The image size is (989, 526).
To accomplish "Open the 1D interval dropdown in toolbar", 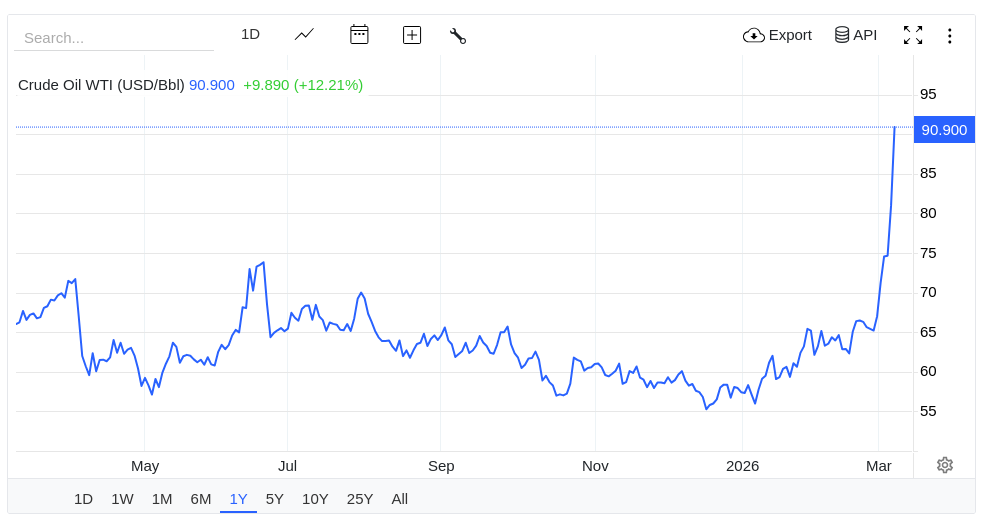I will tap(250, 34).
